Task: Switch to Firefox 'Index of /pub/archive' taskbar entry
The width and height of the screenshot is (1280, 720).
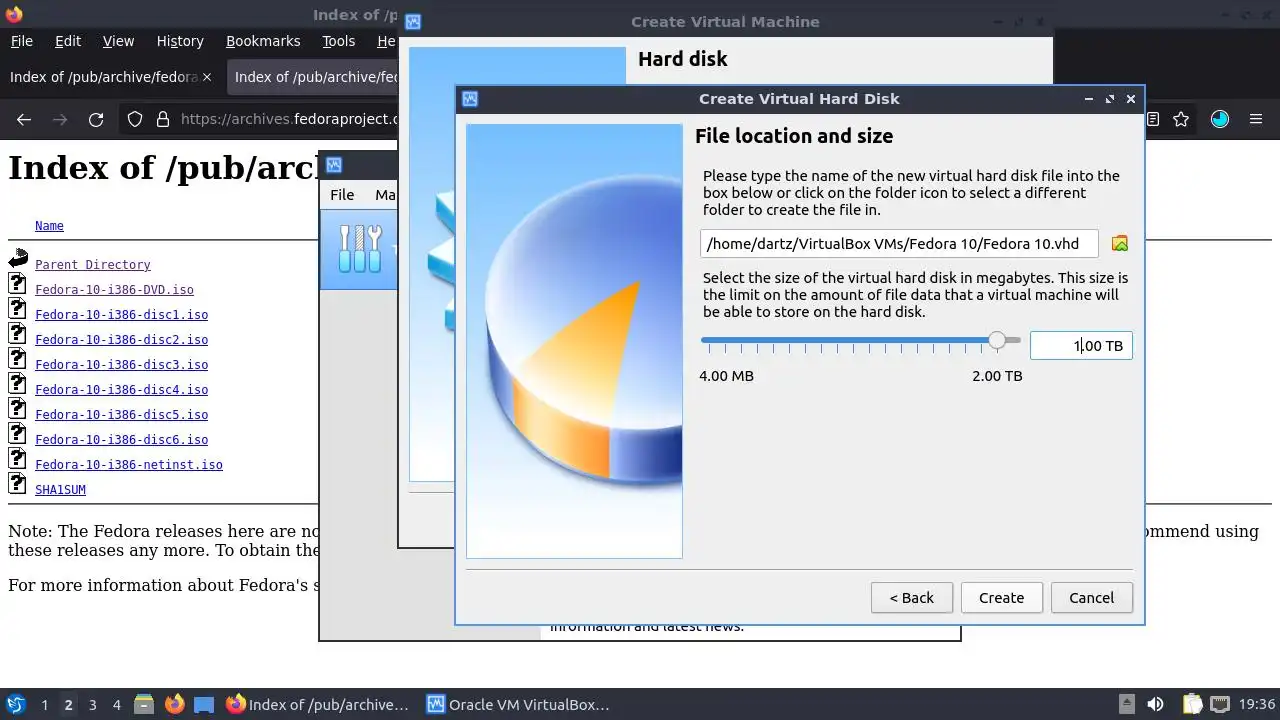Action: [x=317, y=704]
